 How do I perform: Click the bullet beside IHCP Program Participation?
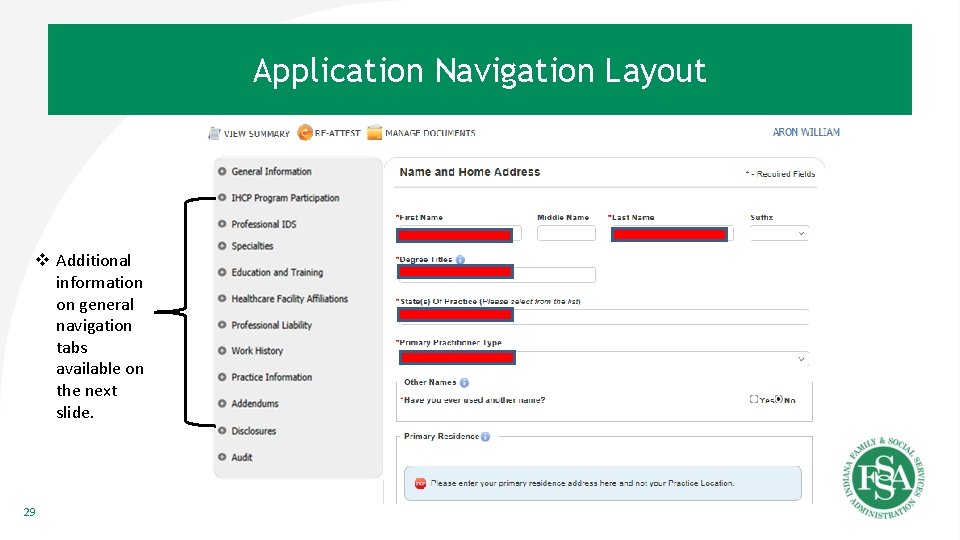(222, 198)
